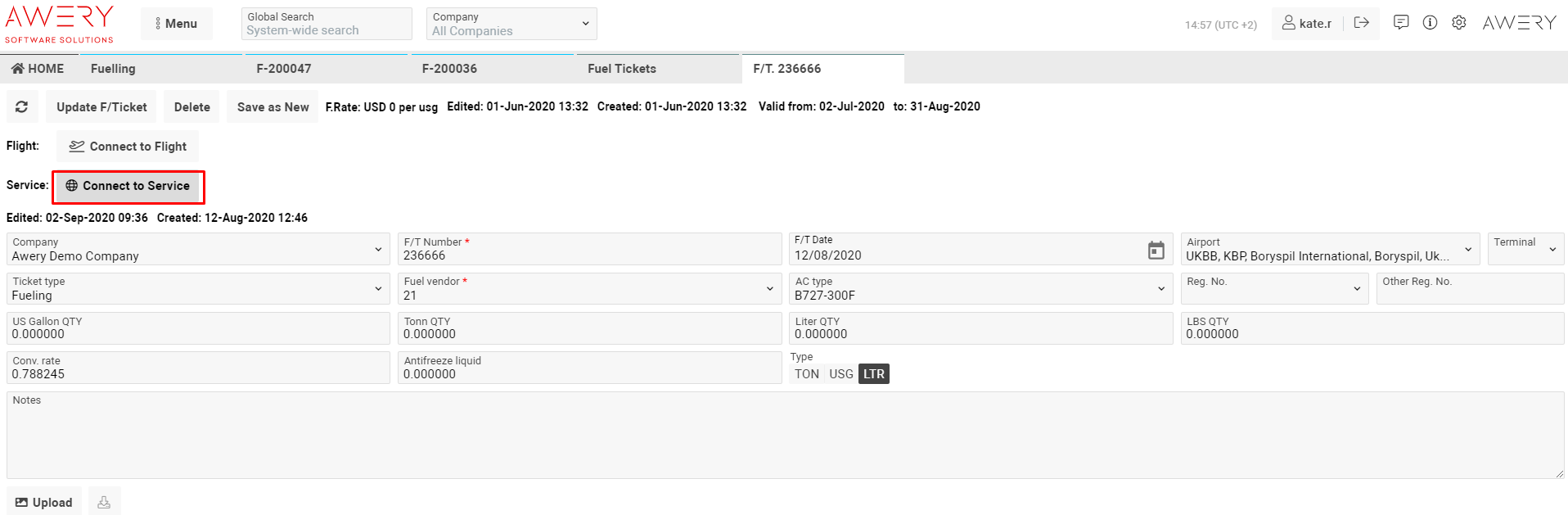Image resolution: width=1568 pixels, height=515 pixels.
Task: Select the LTR unit type
Action: (874, 374)
